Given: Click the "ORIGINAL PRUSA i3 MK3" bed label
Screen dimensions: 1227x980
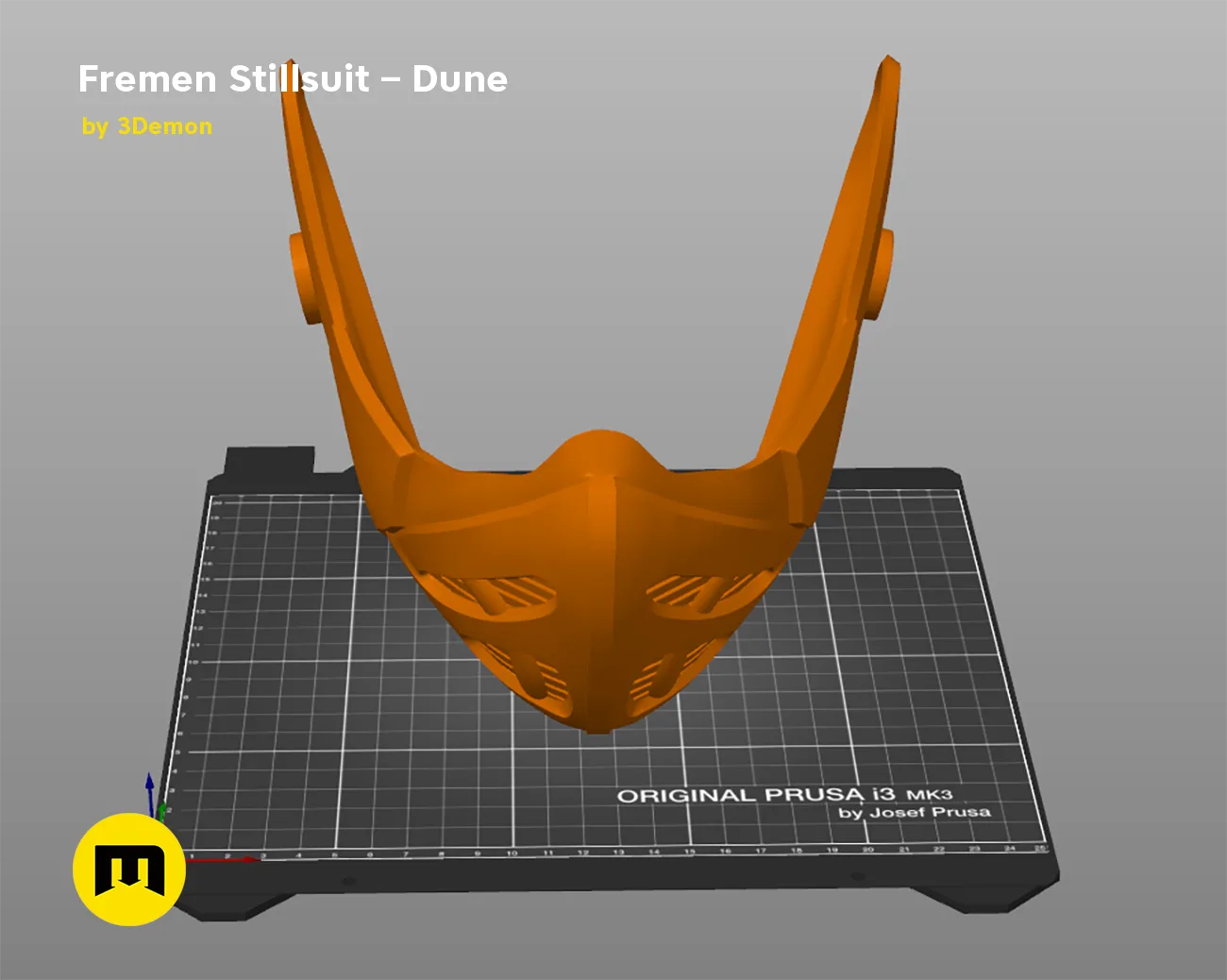Looking at the screenshot, I should [784, 795].
